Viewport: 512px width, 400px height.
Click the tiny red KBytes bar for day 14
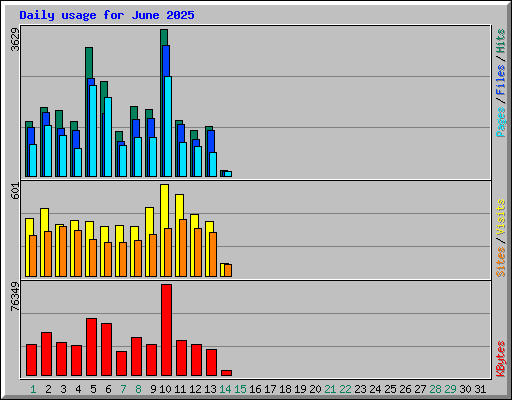click(x=226, y=373)
